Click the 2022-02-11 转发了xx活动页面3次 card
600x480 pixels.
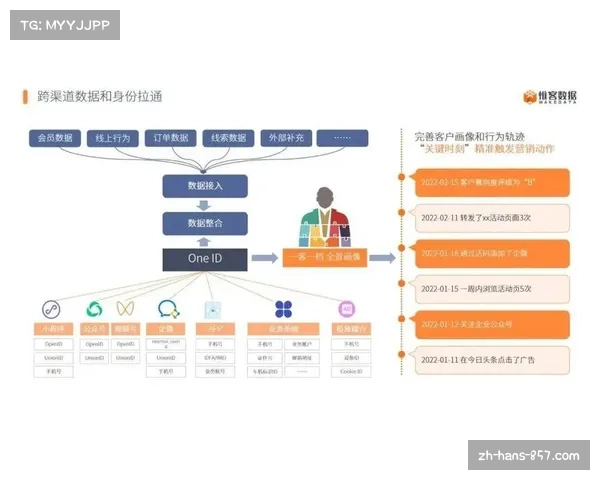(x=492, y=218)
